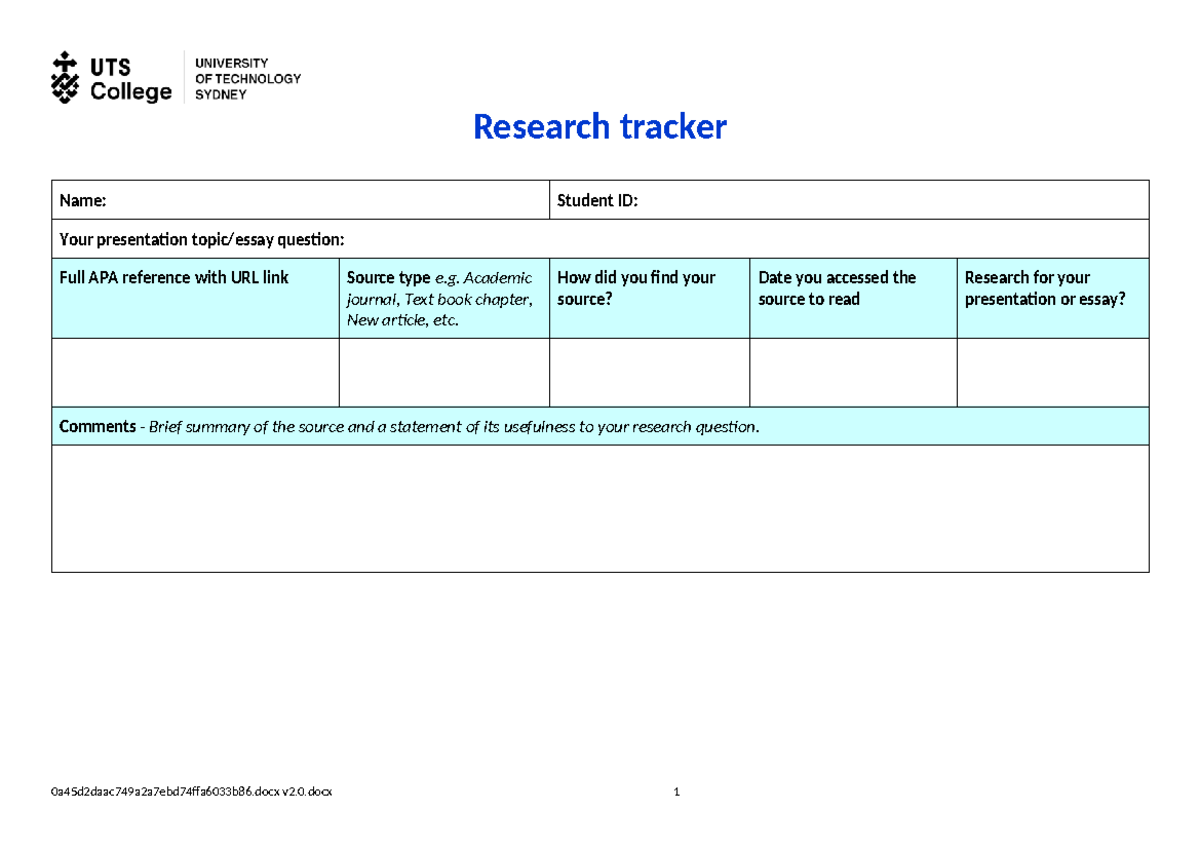Click the page number 1 in footer
This screenshot has height=849, width=1200.
[677, 792]
